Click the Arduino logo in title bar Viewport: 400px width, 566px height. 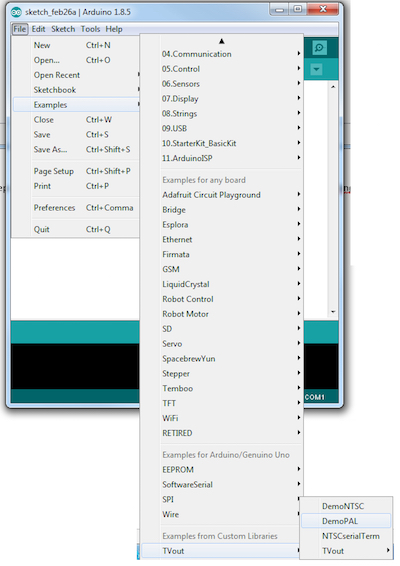click(16, 12)
